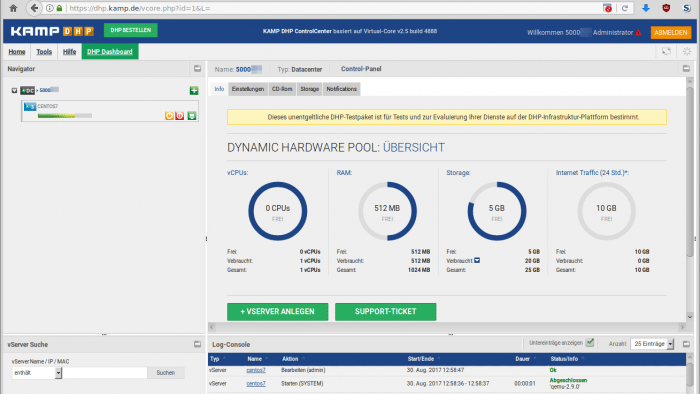Sort the log by Name column
Viewport: 700px width, 394px height.
click(254, 359)
